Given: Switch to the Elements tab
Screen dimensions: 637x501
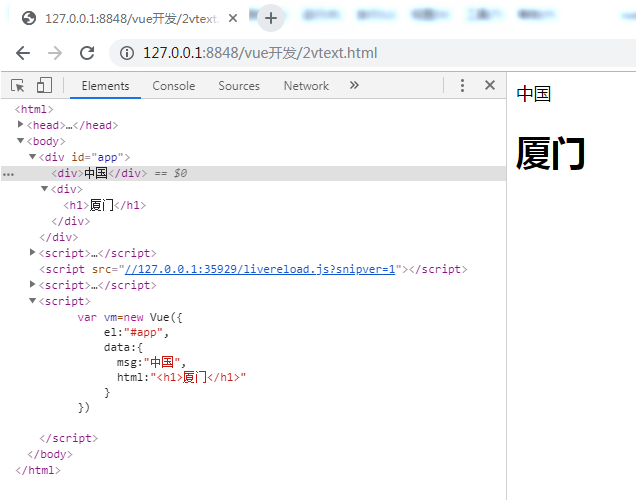Looking at the screenshot, I should pyautogui.click(x=105, y=86).
